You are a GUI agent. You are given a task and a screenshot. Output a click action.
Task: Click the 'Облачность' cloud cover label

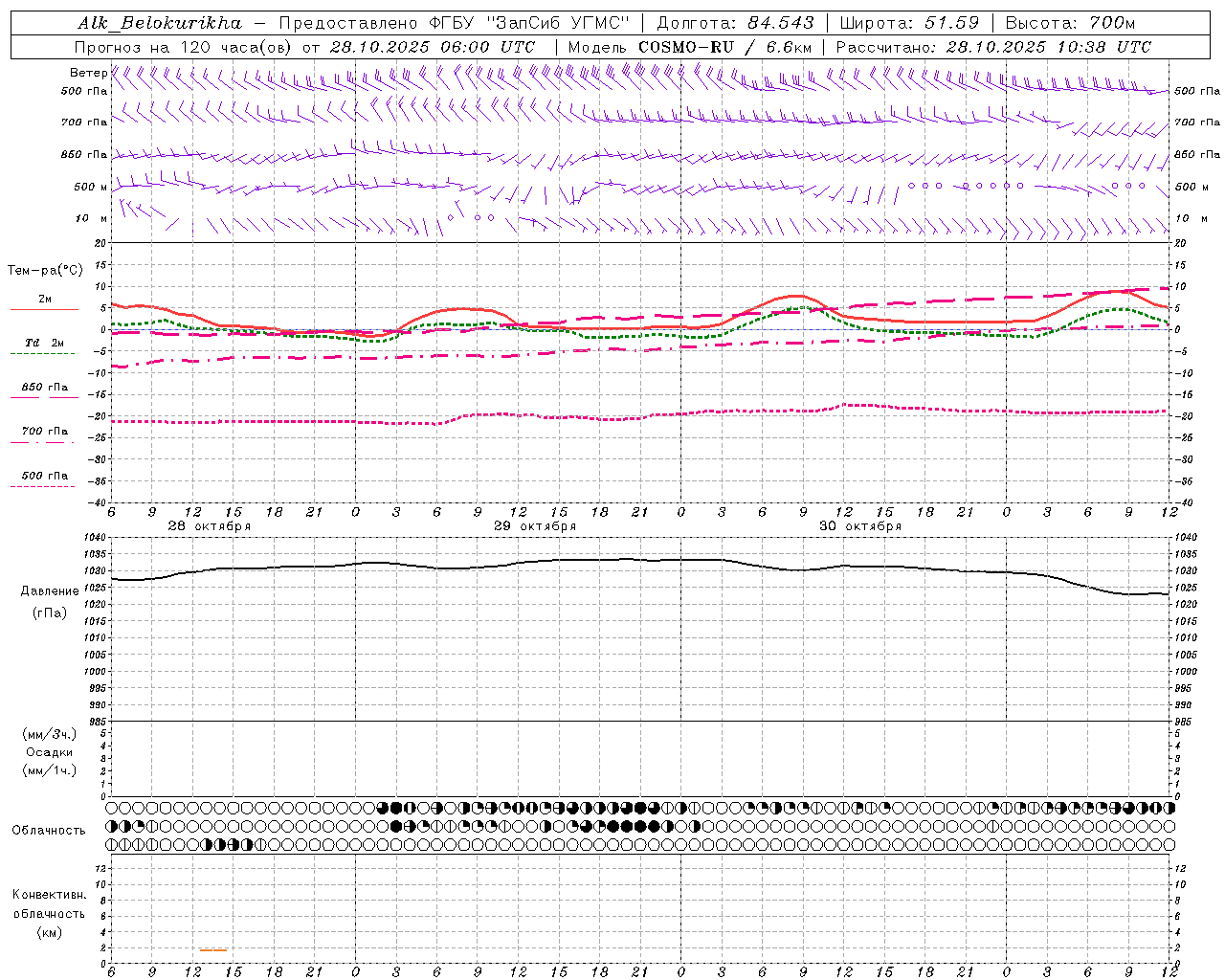(49, 831)
